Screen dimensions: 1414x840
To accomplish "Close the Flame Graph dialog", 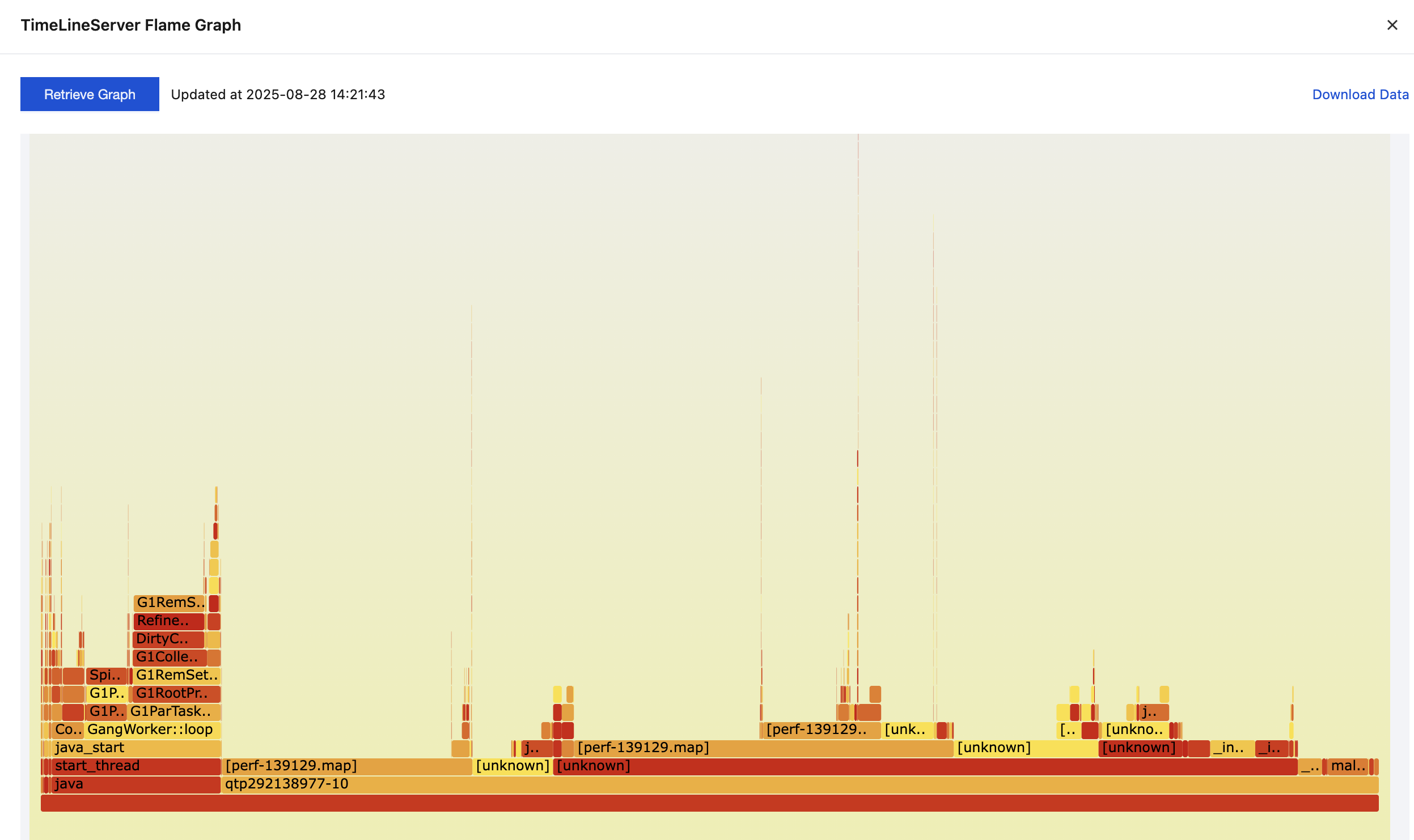I will click(1392, 25).
